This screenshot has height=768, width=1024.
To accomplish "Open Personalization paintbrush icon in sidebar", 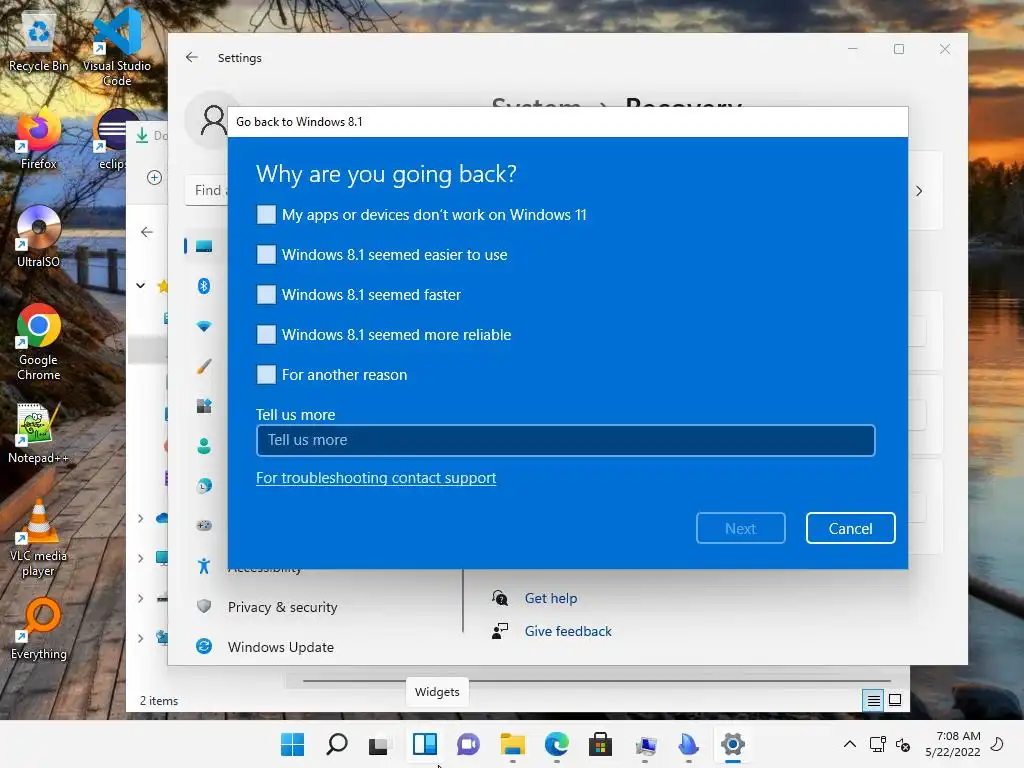I will [x=204, y=366].
